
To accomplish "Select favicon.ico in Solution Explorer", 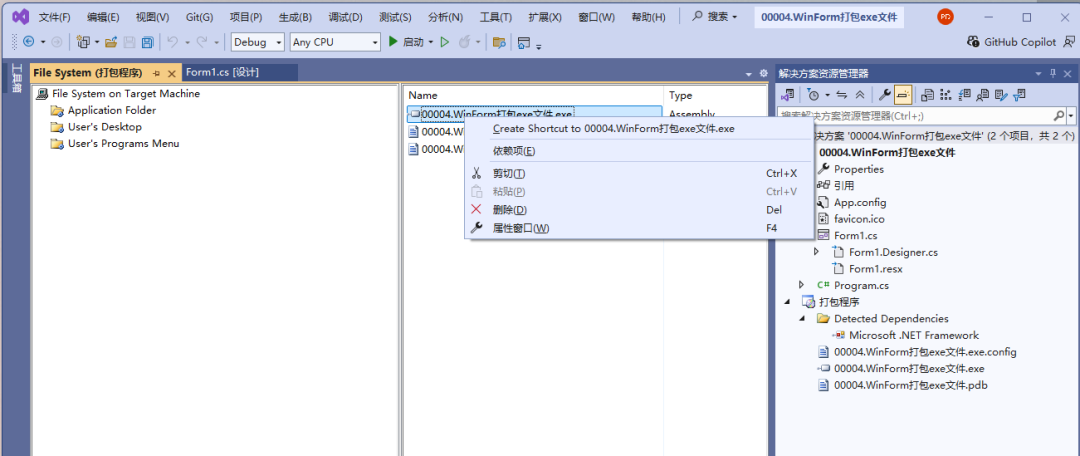I will coord(851,219).
